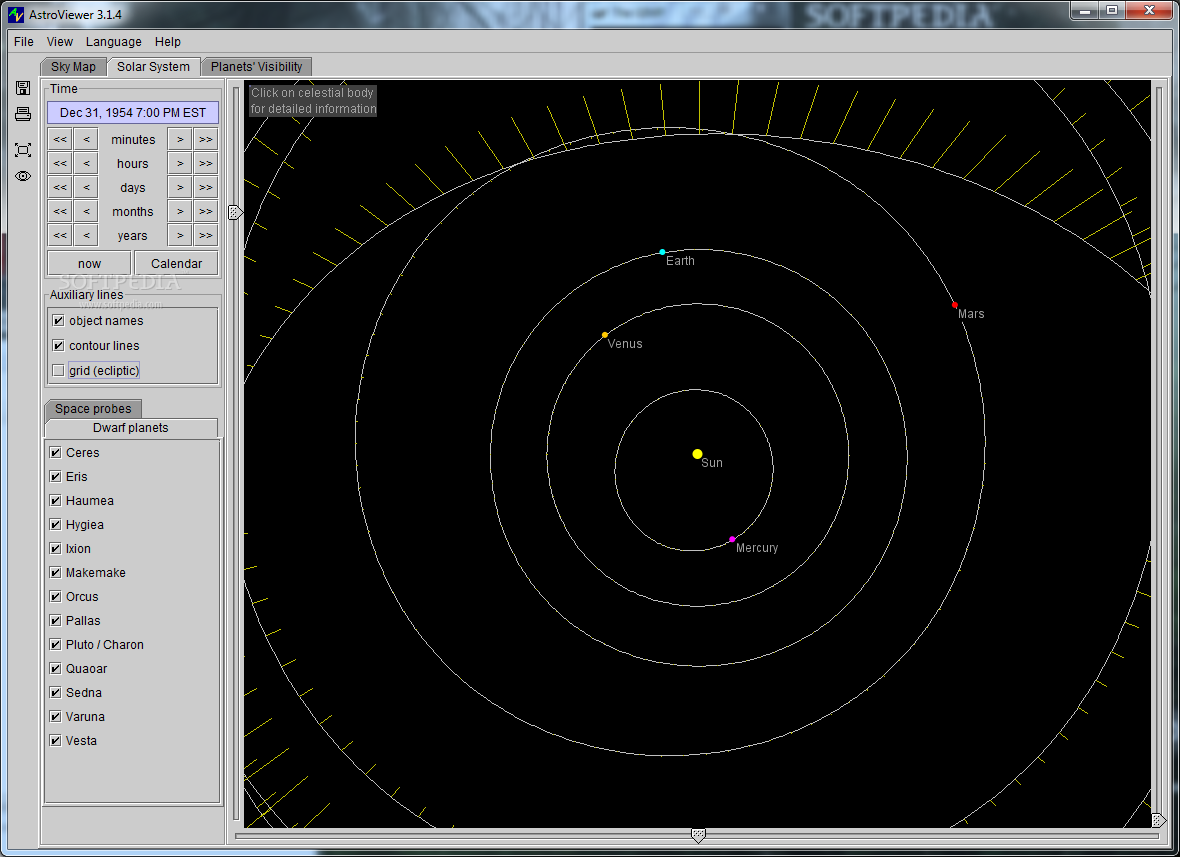The height and width of the screenshot is (857, 1180).
Task: Click the printer icon
Action: coord(23,114)
